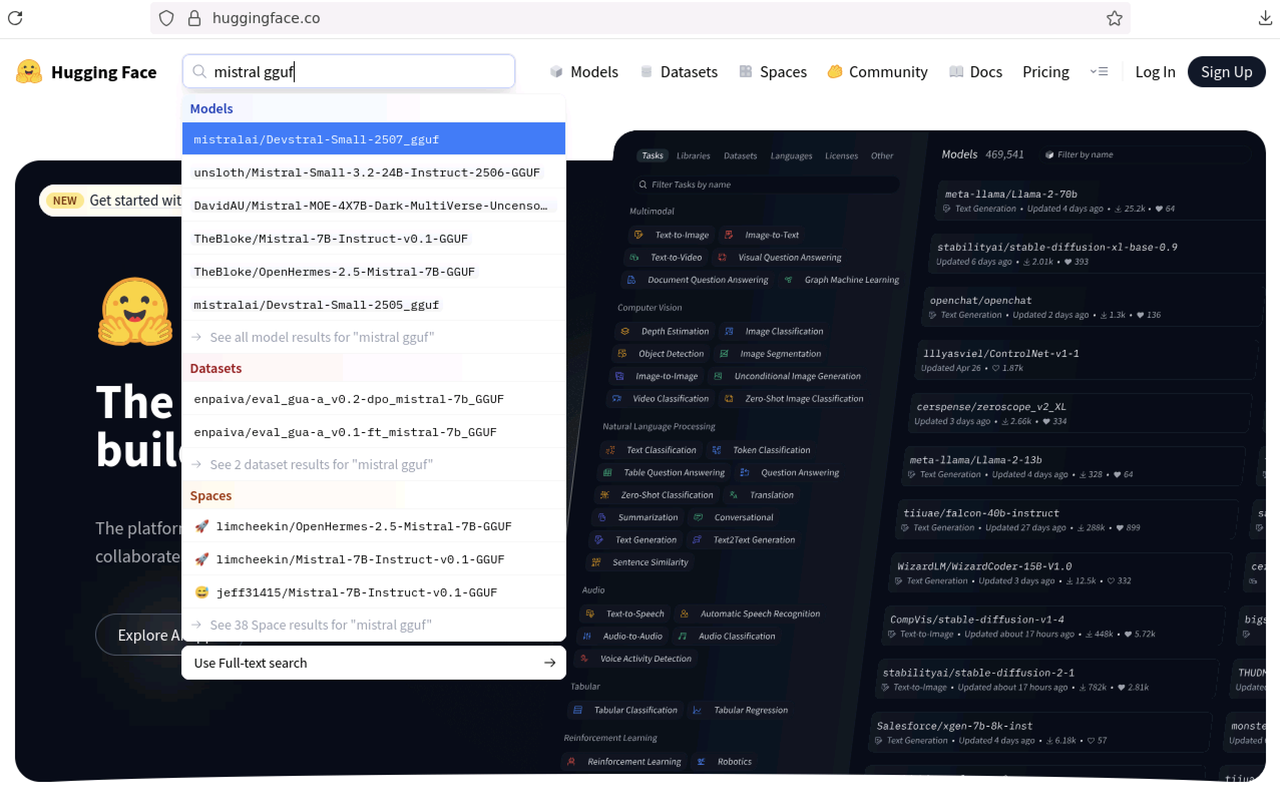Click Reinforcement Learning task icon

click(x=571, y=762)
